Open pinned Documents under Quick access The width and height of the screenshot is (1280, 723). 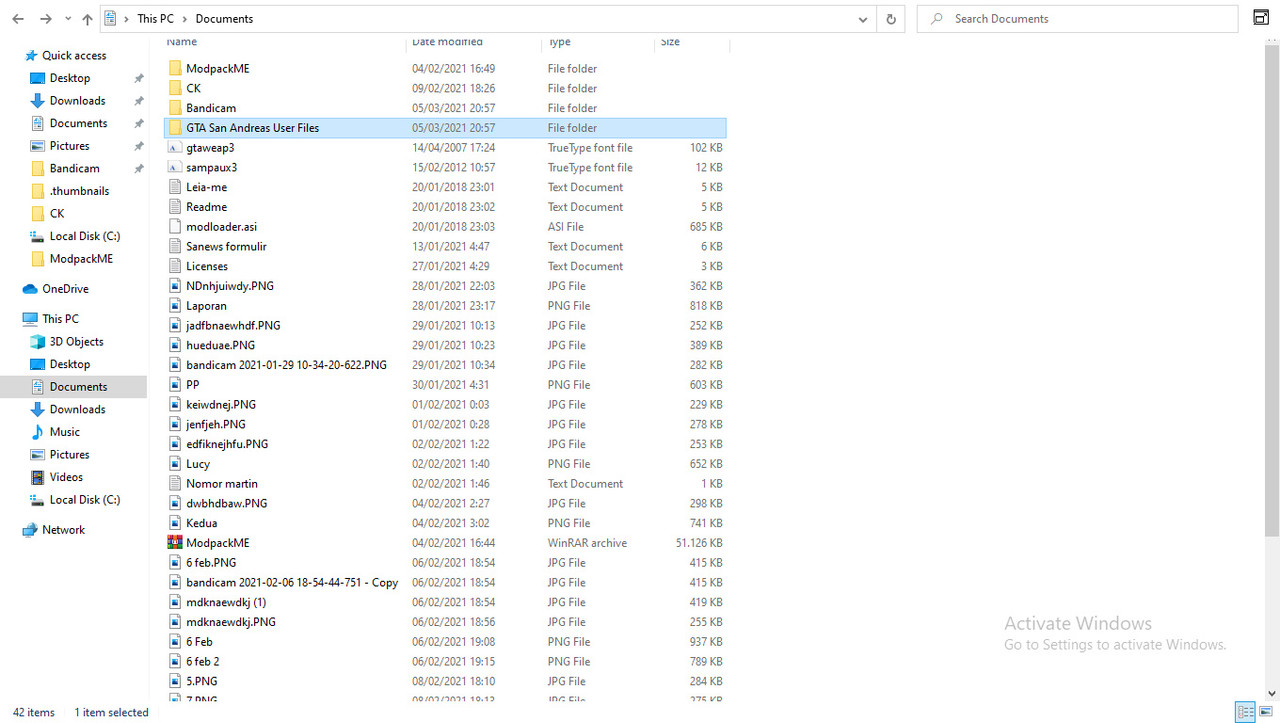(x=78, y=123)
